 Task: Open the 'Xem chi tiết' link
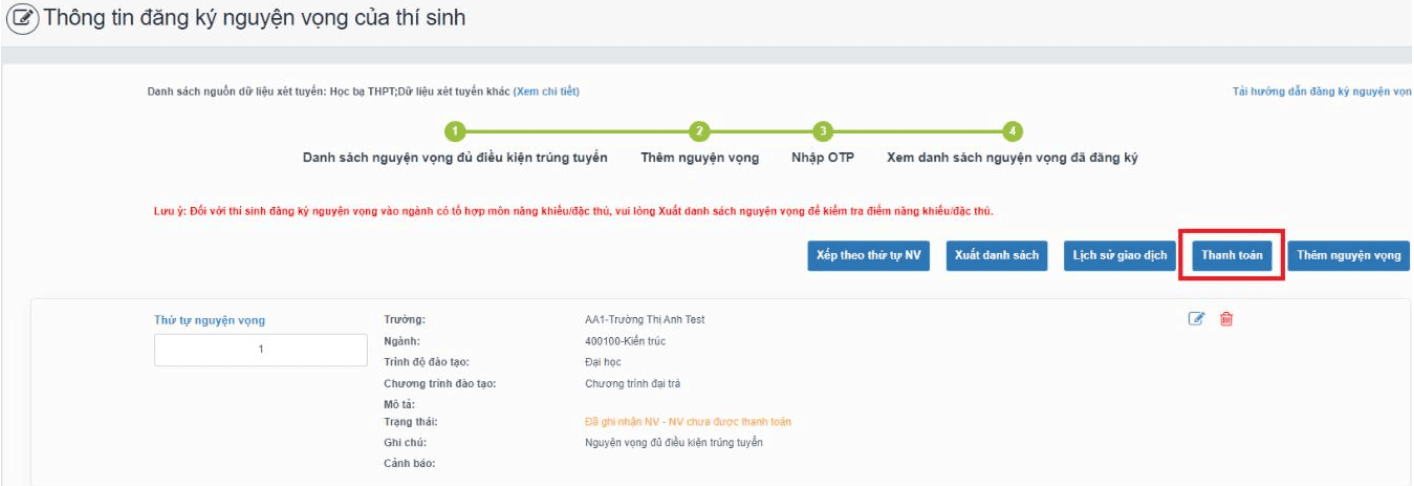546,92
